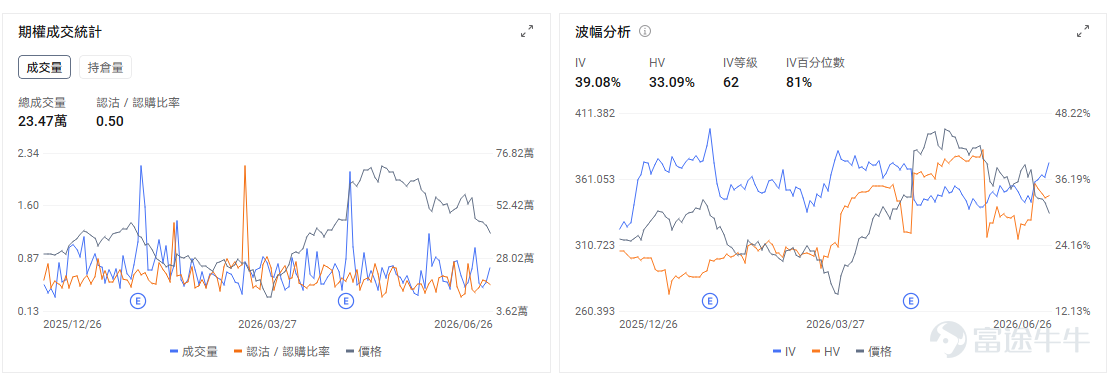Click the HV value 33.09%
The width and height of the screenshot is (1110, 376).
click(x=672, y=83)
